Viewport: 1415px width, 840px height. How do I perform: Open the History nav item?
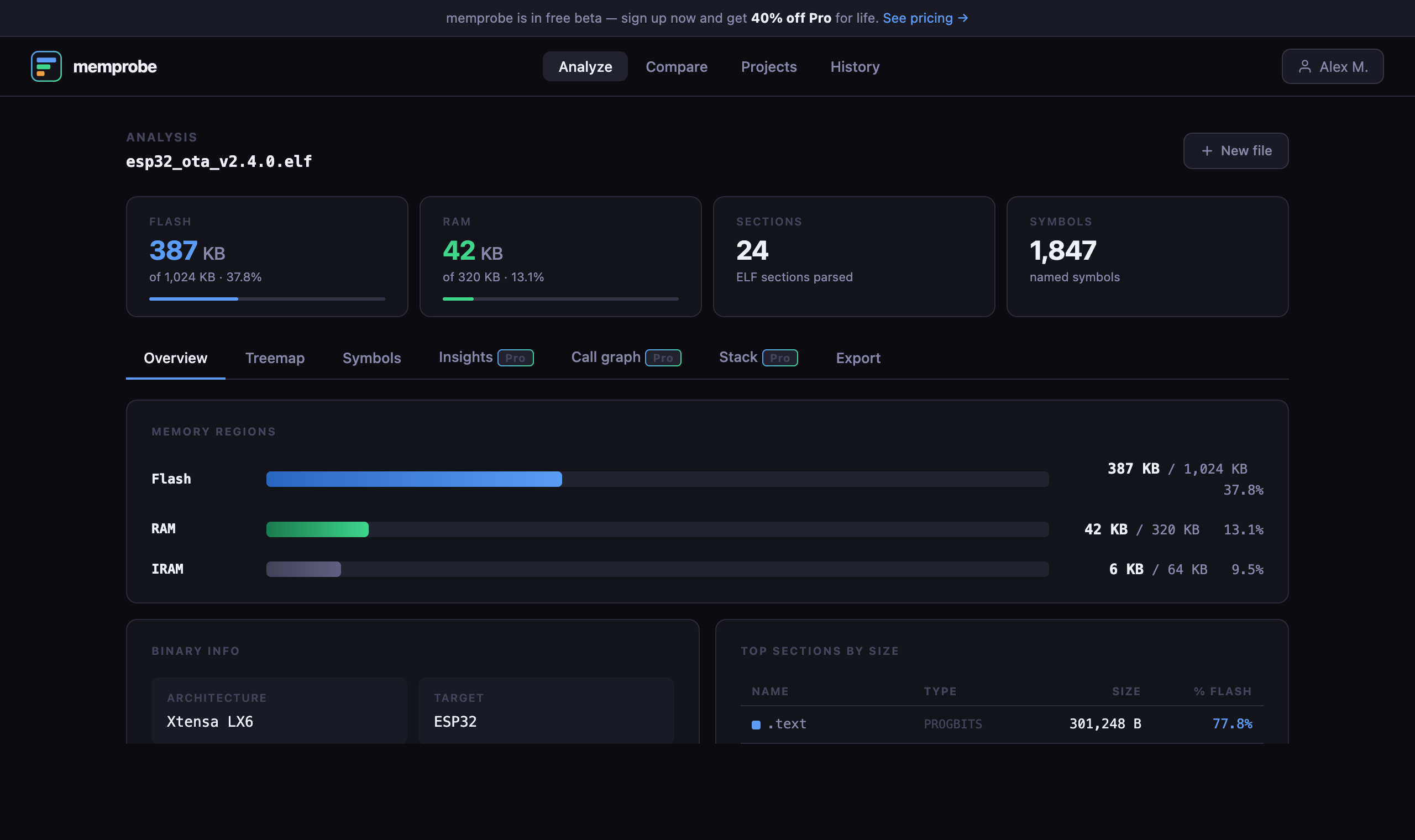(855, 66)
